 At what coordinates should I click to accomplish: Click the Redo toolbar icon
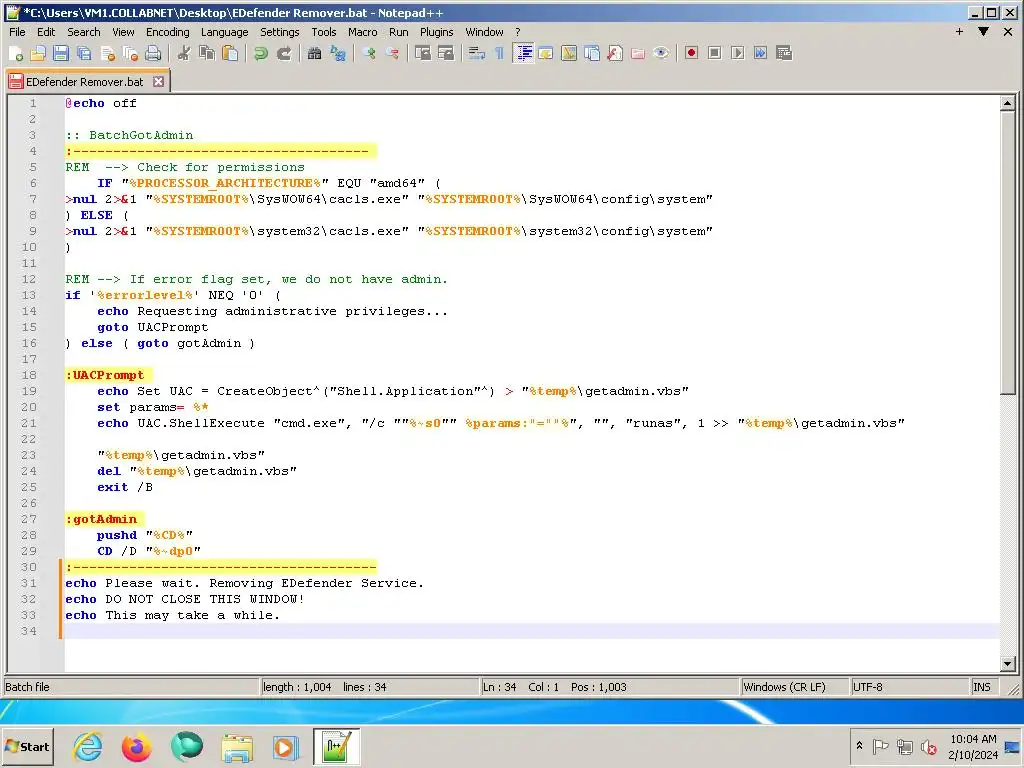pos(284,54)
